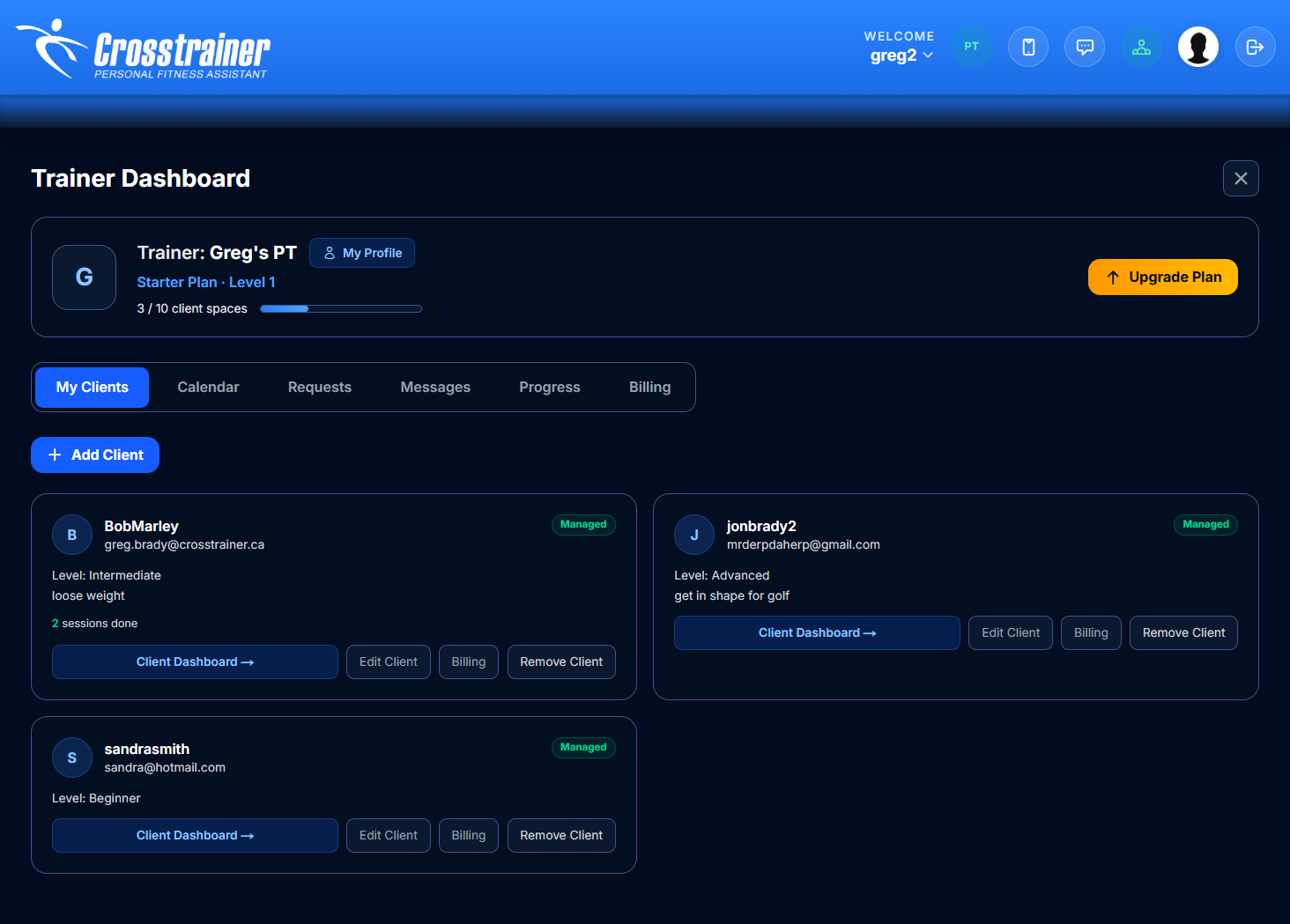Remove Client jonbrady2

click(1183, 632)
